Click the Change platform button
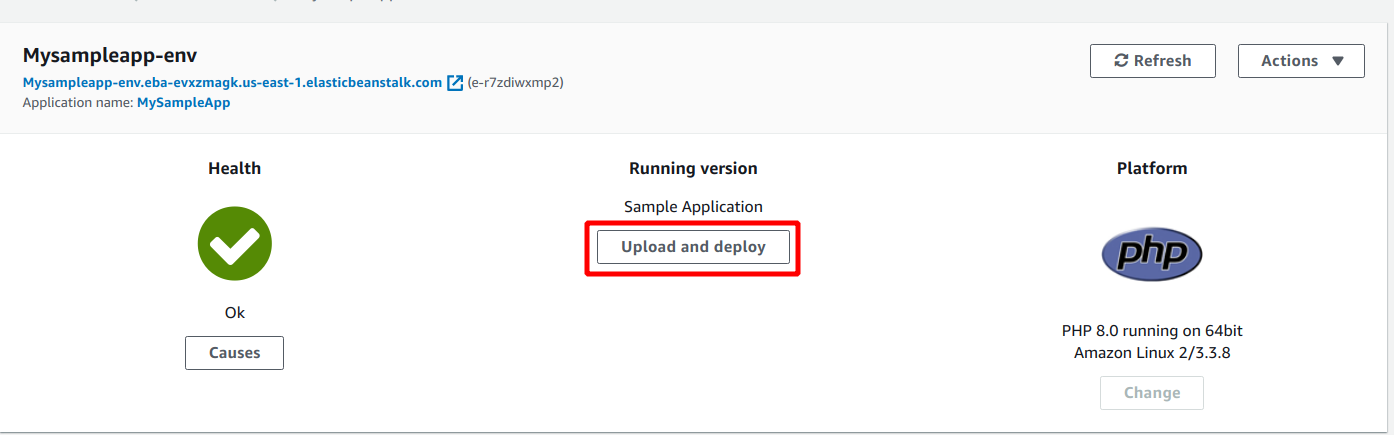 tap(1152, 393)
